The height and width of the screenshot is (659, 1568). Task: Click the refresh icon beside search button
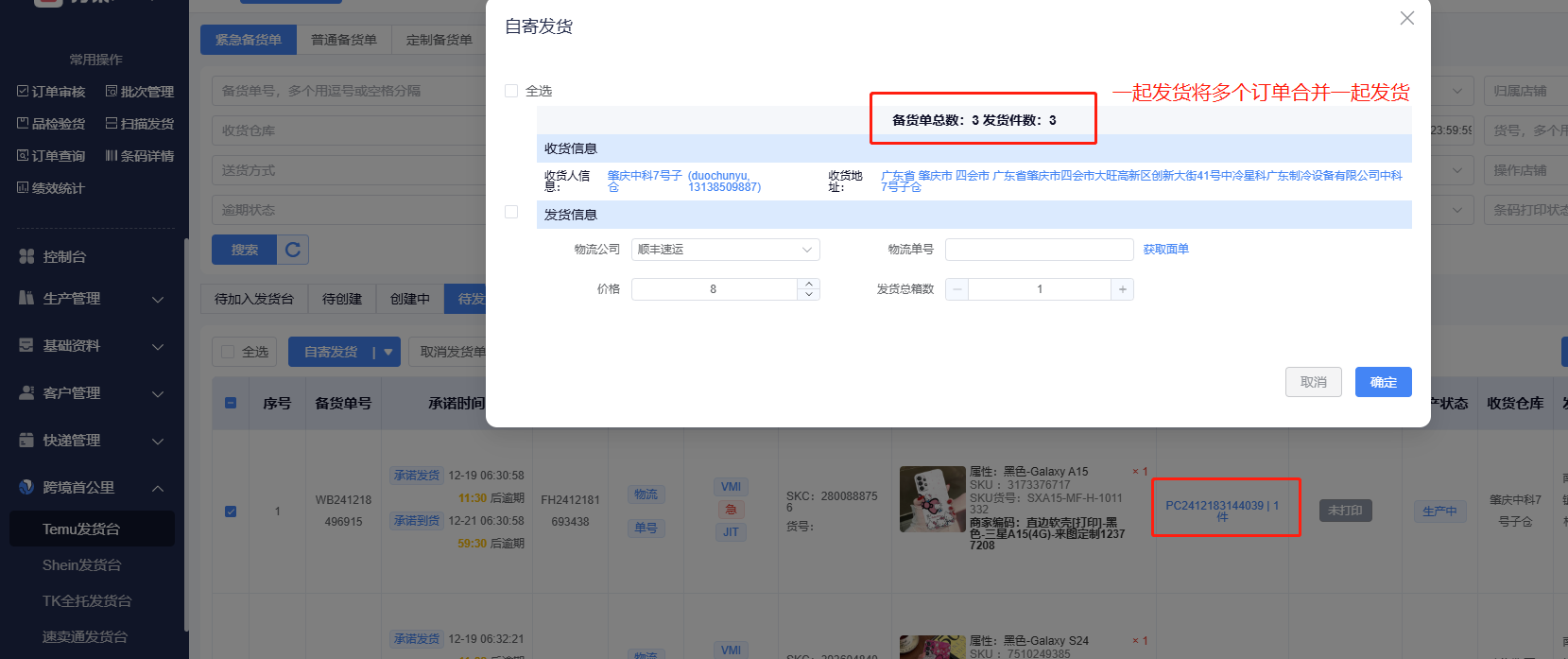pyautogui.click(x=293, y=250)
